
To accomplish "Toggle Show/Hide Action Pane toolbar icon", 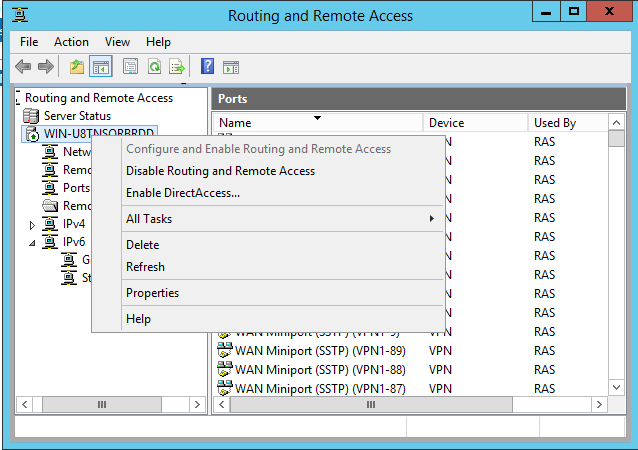I will (x=231, y=67).
